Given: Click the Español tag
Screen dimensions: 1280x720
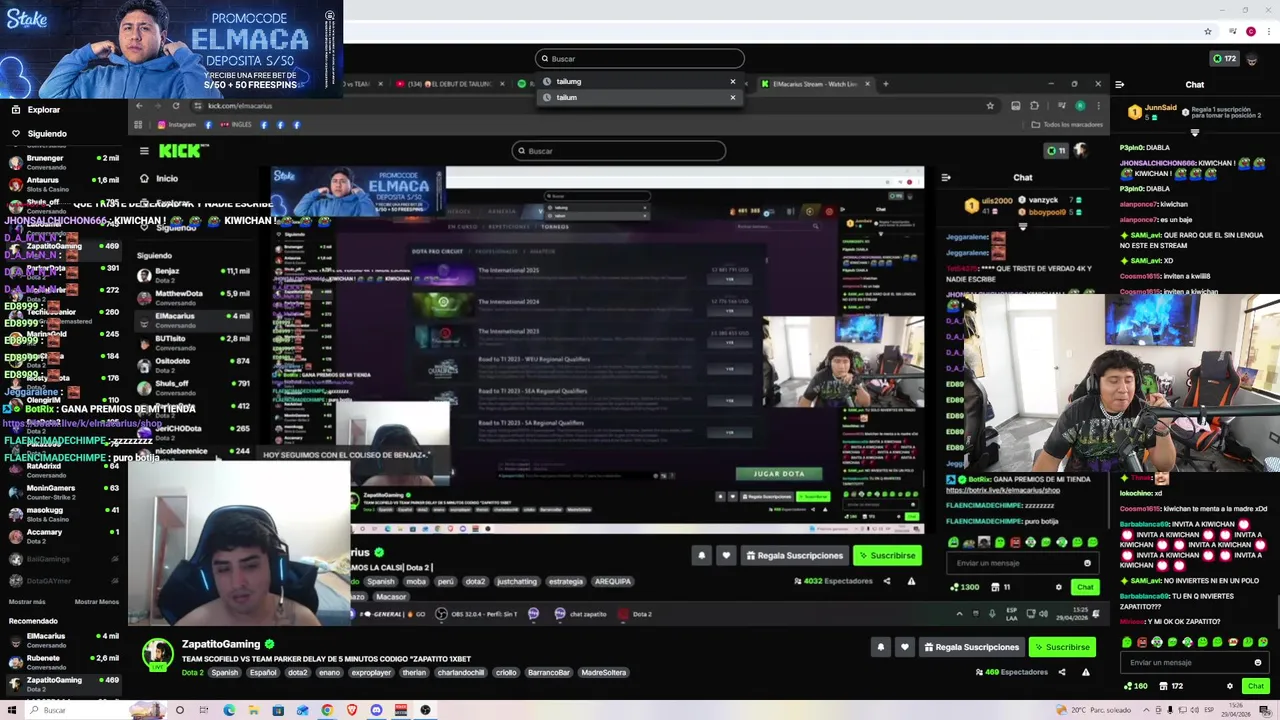Looking at the screenshot, I should [263, 673].
